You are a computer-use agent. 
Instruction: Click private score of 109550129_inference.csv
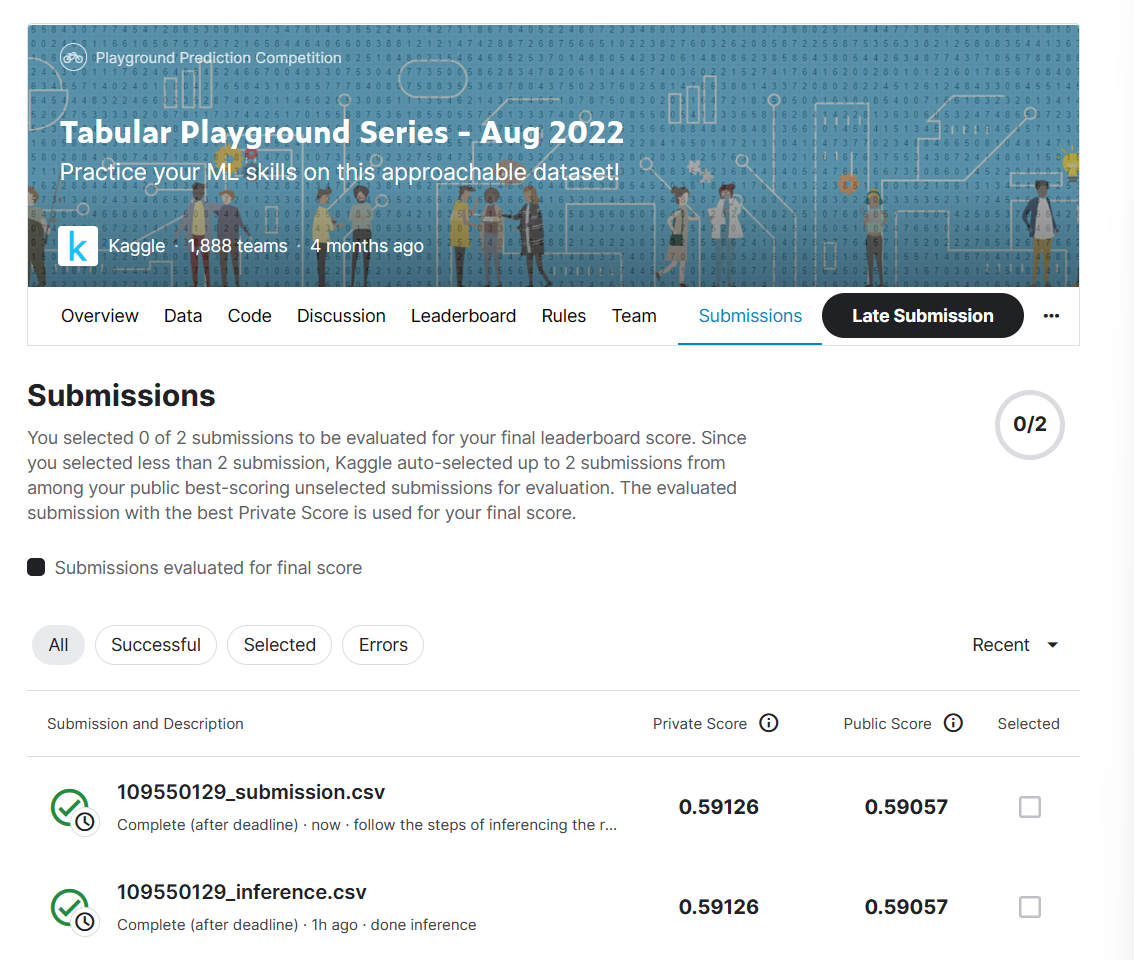tap(718, 906)
